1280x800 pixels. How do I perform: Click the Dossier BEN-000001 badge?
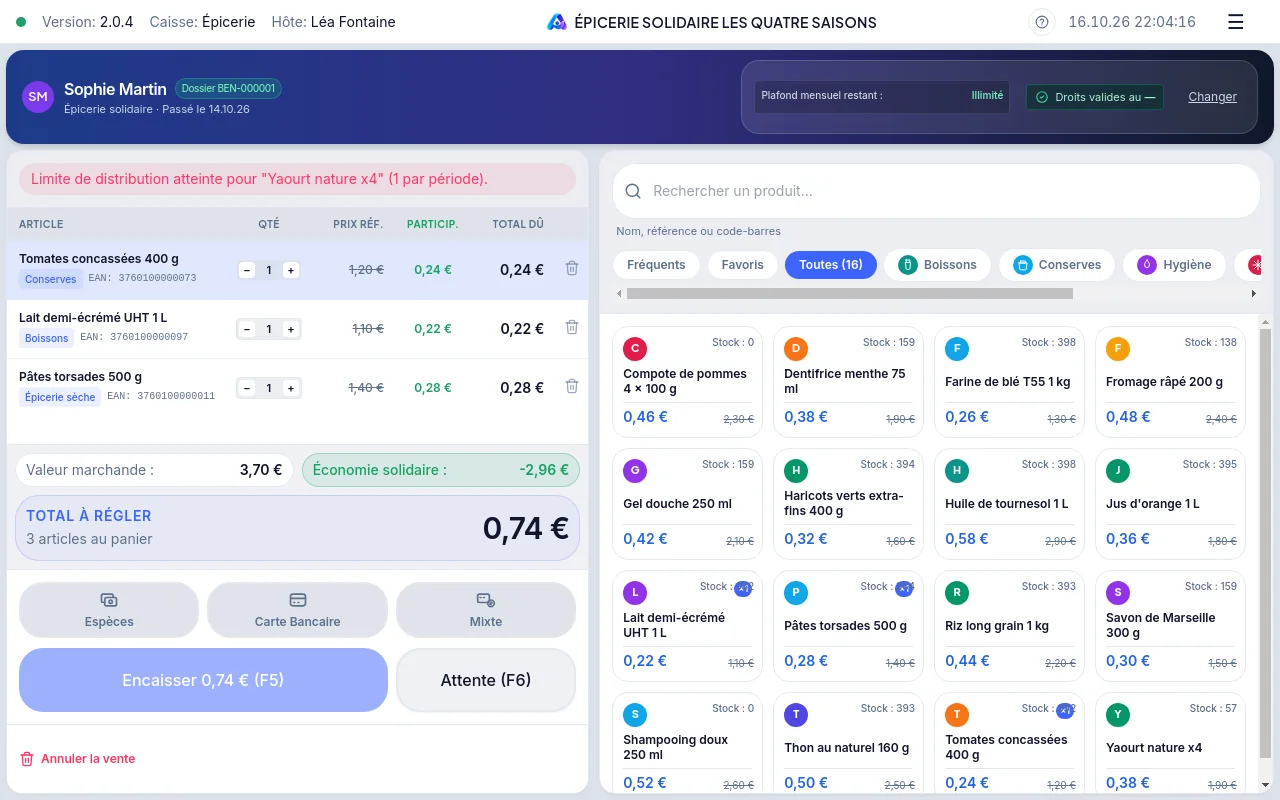tap(228, 88)
